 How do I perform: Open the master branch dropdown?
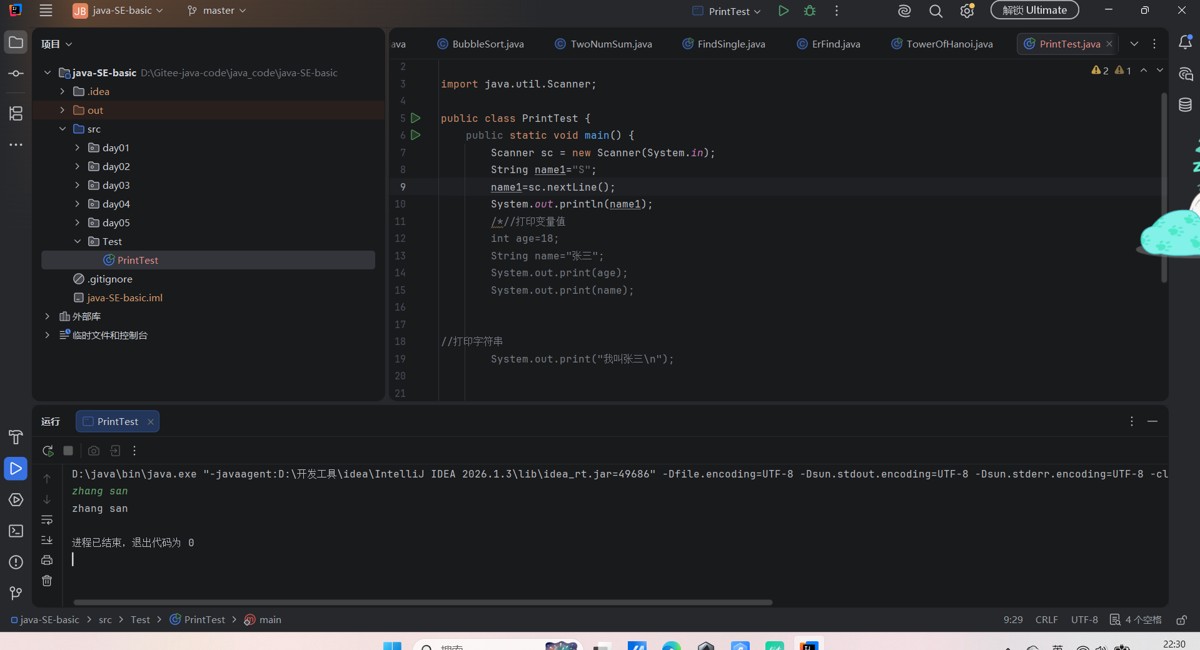click(216, 11)
